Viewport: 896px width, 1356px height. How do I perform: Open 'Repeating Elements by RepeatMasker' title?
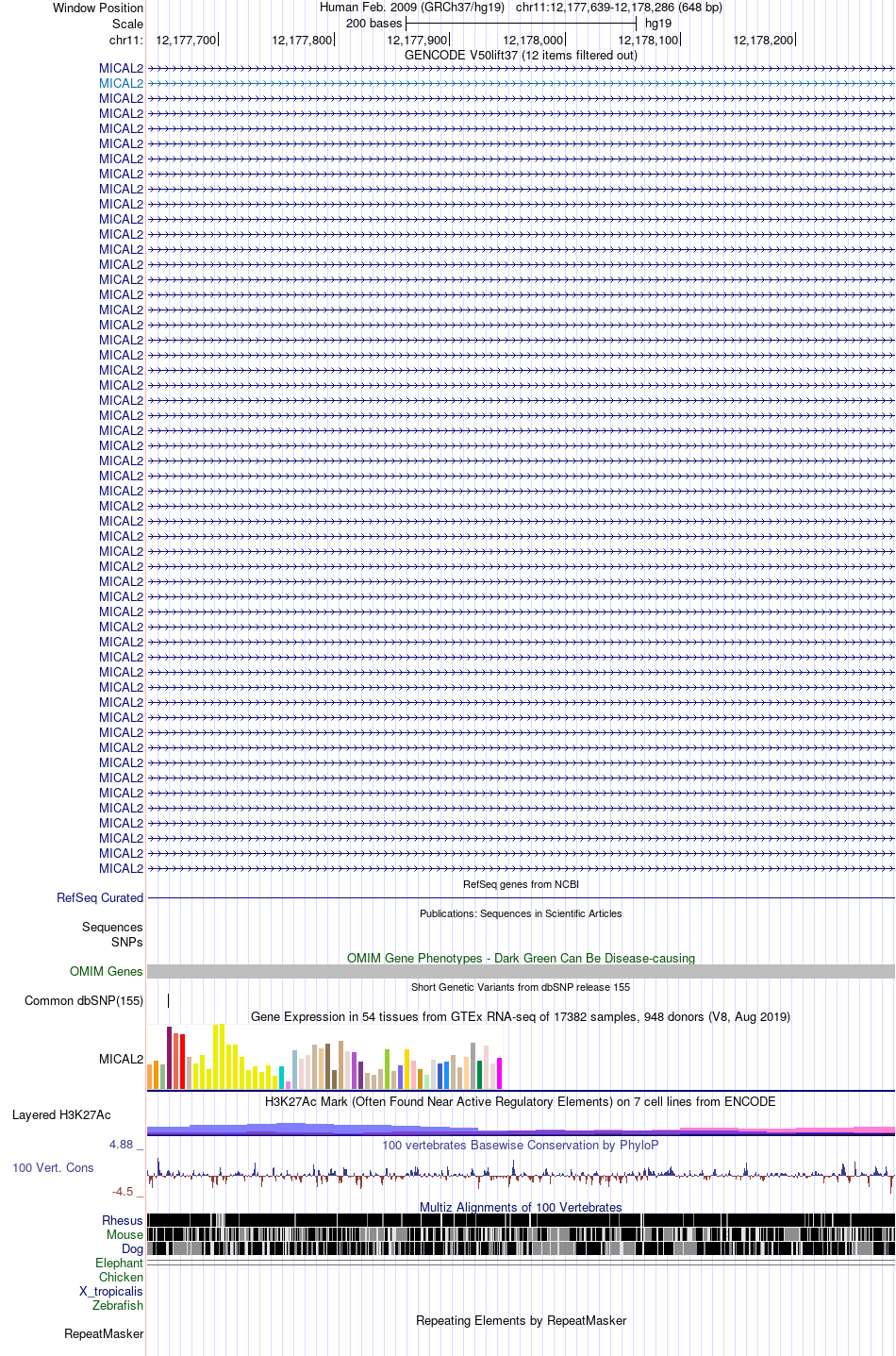click(x=521, y=1320)
